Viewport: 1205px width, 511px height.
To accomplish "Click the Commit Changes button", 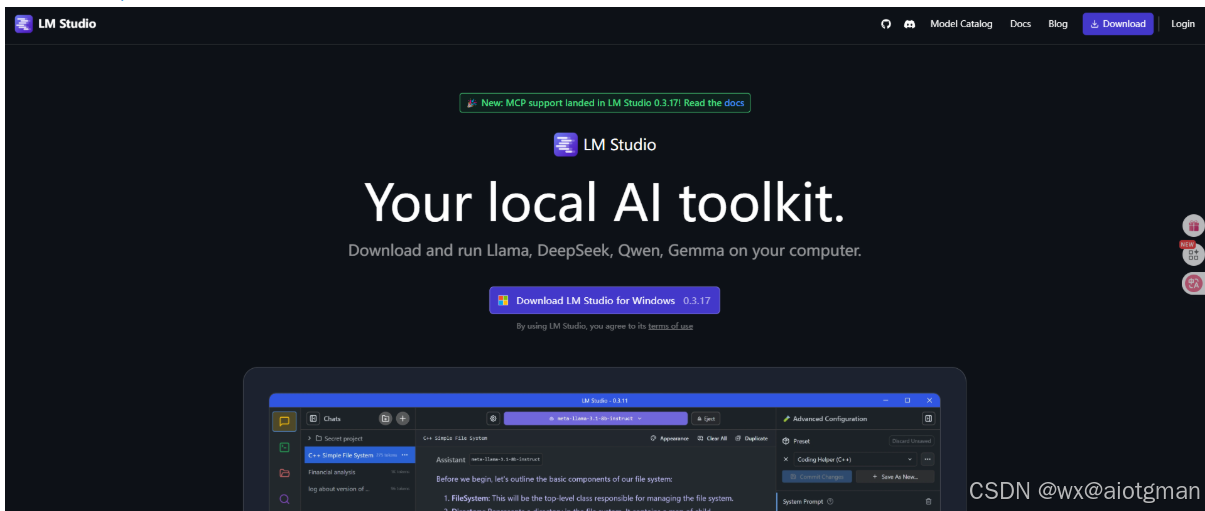I will 818,477.
